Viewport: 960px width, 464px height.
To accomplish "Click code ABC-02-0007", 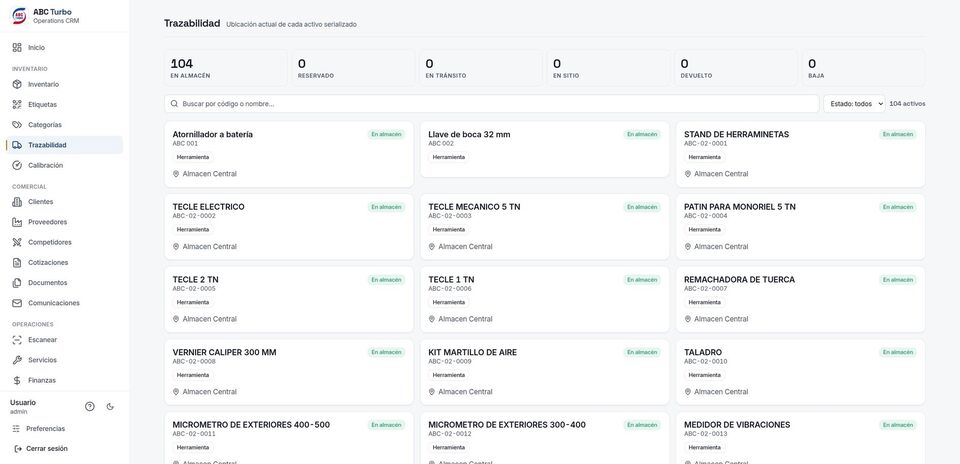I will pyautogui.click(x=705, y=289).
